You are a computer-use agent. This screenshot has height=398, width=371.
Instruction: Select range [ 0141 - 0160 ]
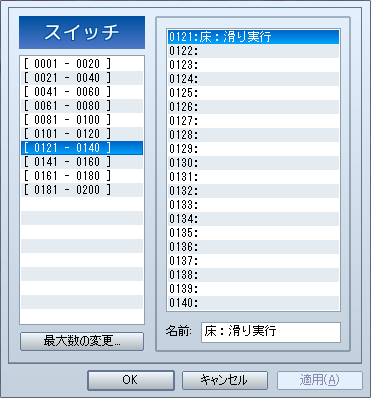tap(82, 162)
